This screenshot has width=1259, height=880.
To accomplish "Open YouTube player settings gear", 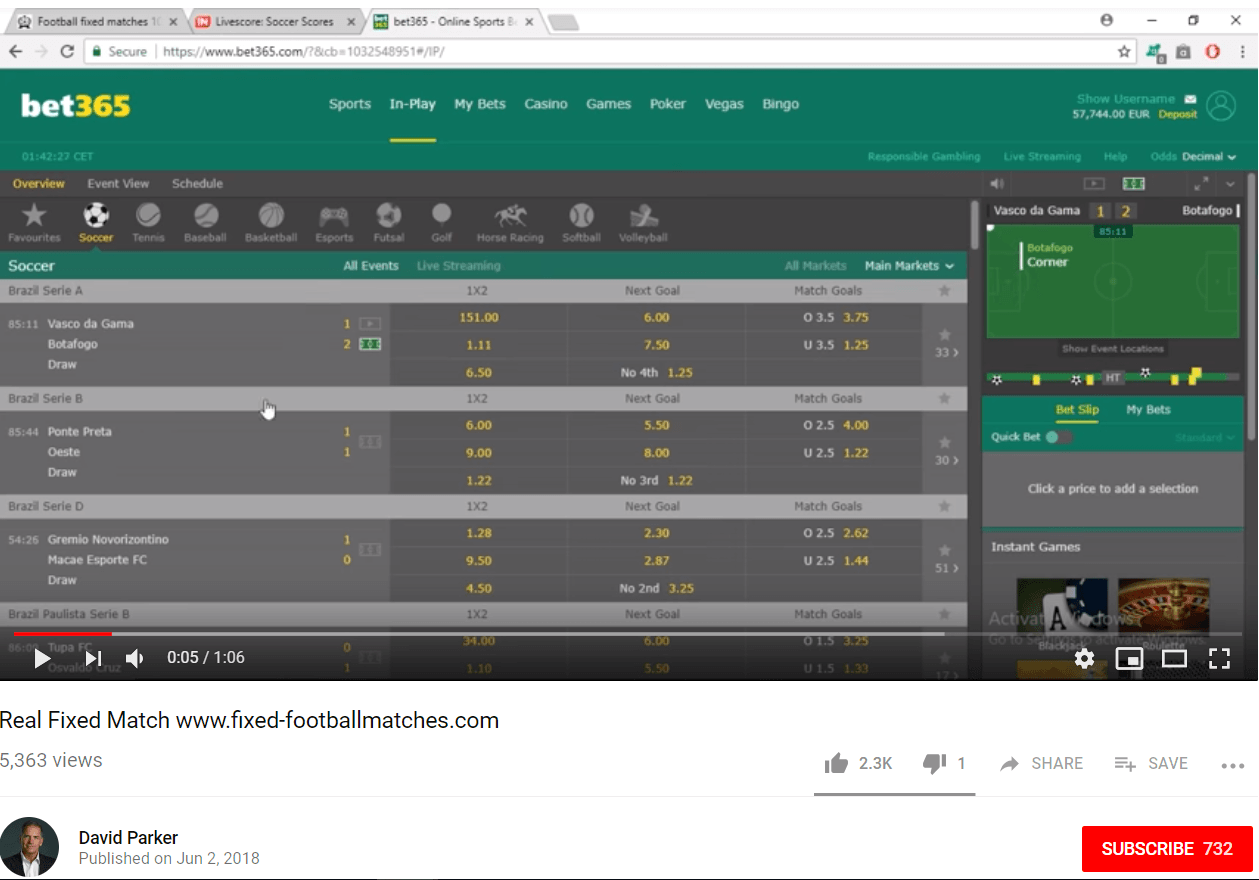I will pyautogui.click(x=1084, y=658).
